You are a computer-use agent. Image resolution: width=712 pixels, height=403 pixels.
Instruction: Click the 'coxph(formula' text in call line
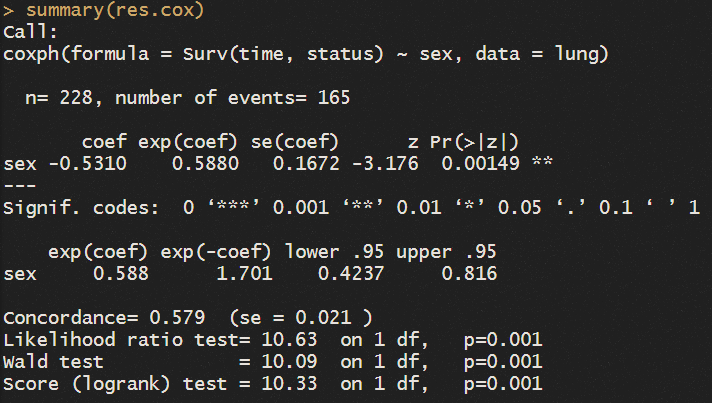point(76,54)
